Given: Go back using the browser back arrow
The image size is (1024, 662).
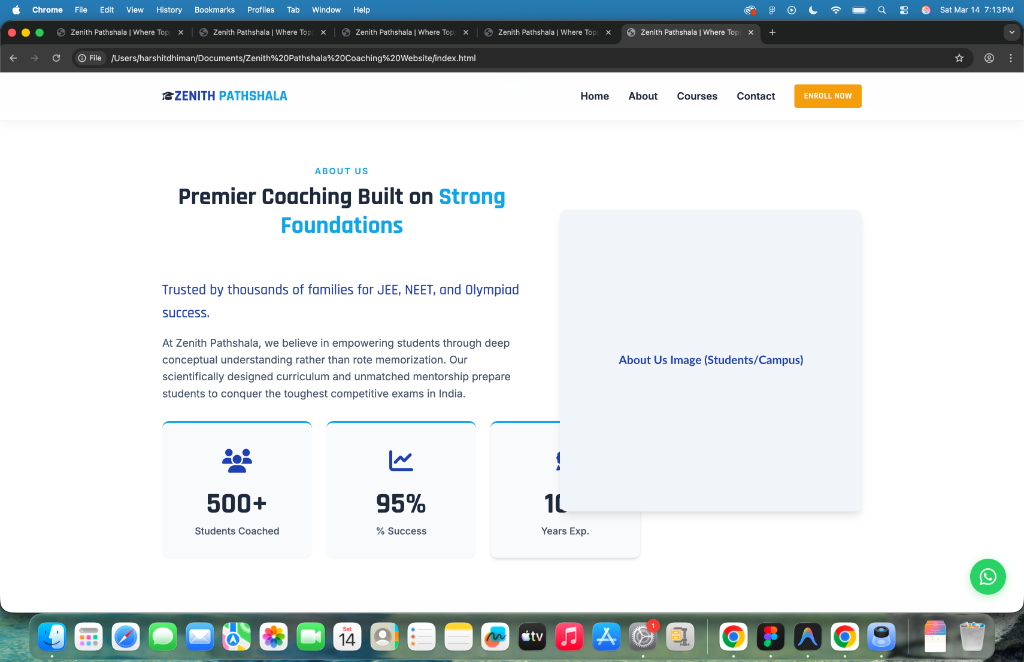Looking at the screenshot, I should click(x=13, y=58).
